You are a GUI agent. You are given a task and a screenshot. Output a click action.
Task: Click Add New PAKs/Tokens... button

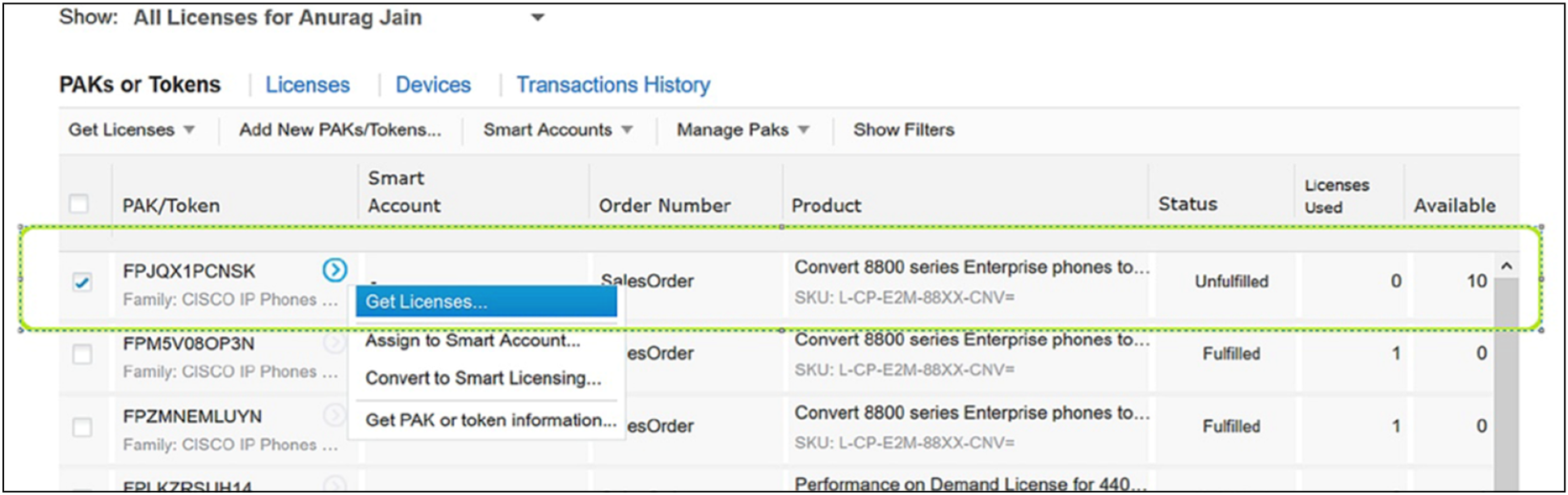[x=340, y=130]
